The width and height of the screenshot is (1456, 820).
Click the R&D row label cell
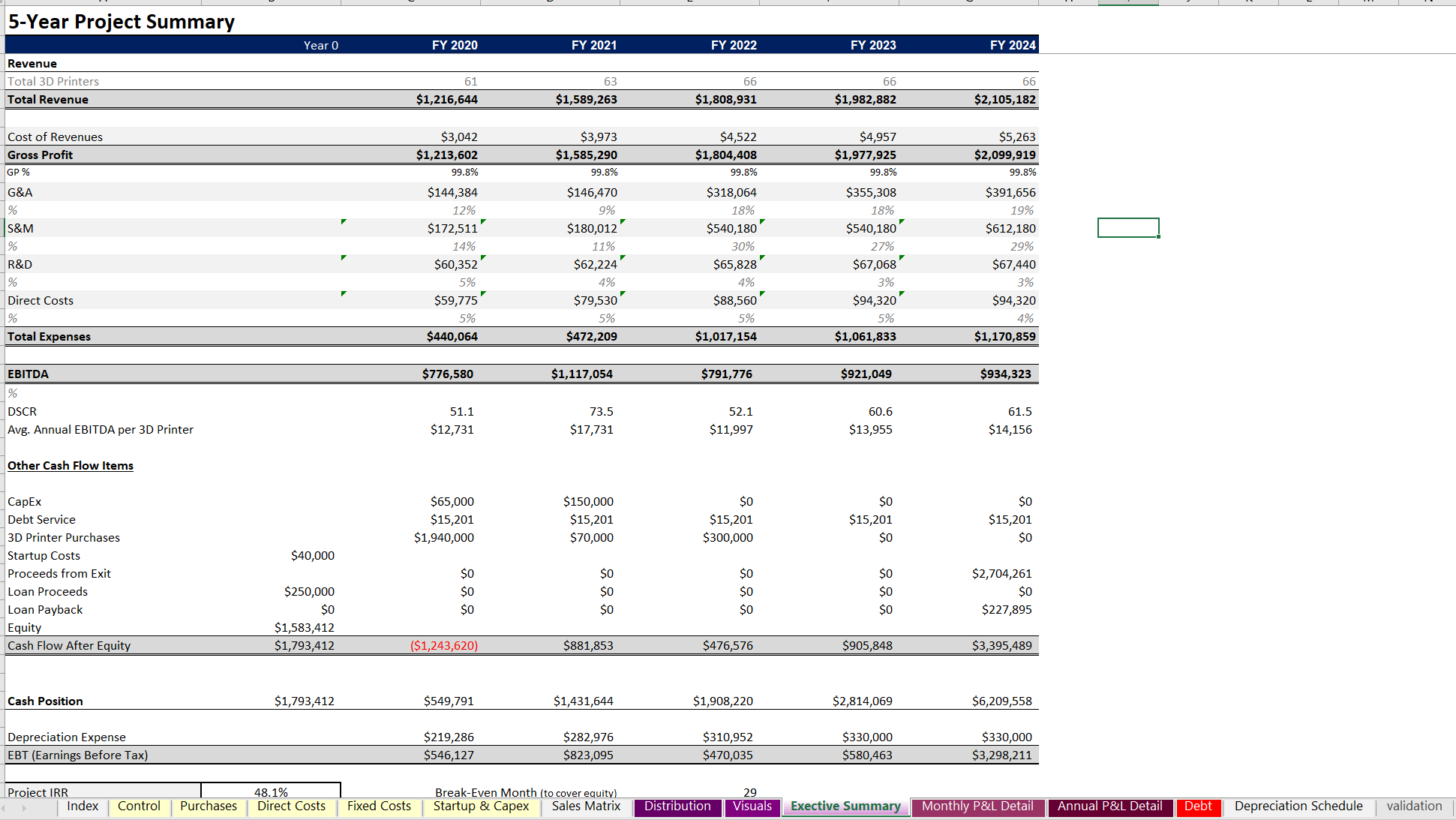20,264
